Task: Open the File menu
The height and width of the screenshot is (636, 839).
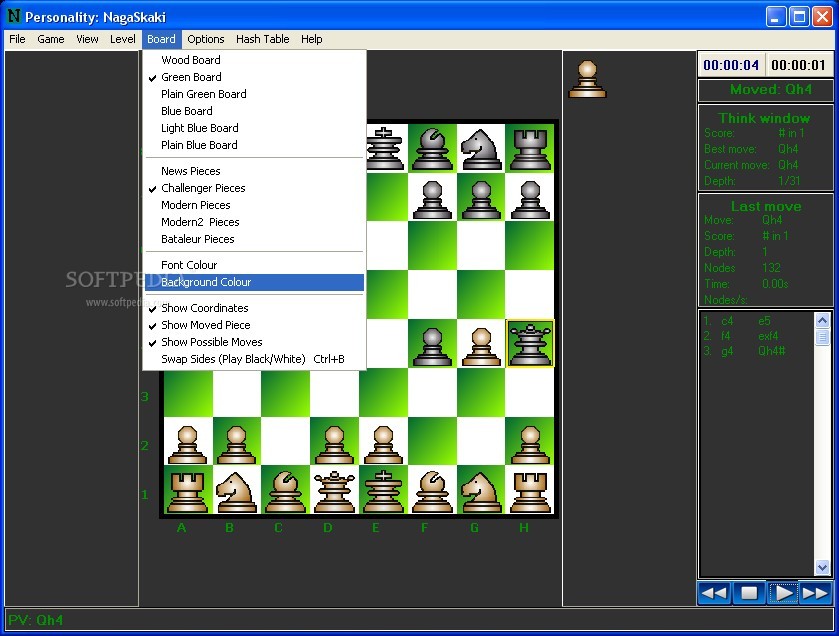Action: click(x=17, y=39)
